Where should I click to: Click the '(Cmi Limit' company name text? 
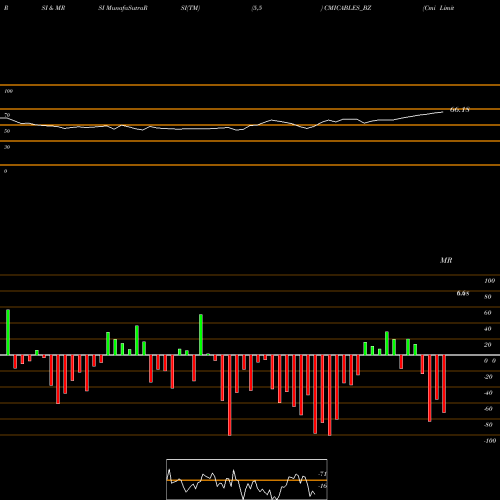click(x=438, y=8)
